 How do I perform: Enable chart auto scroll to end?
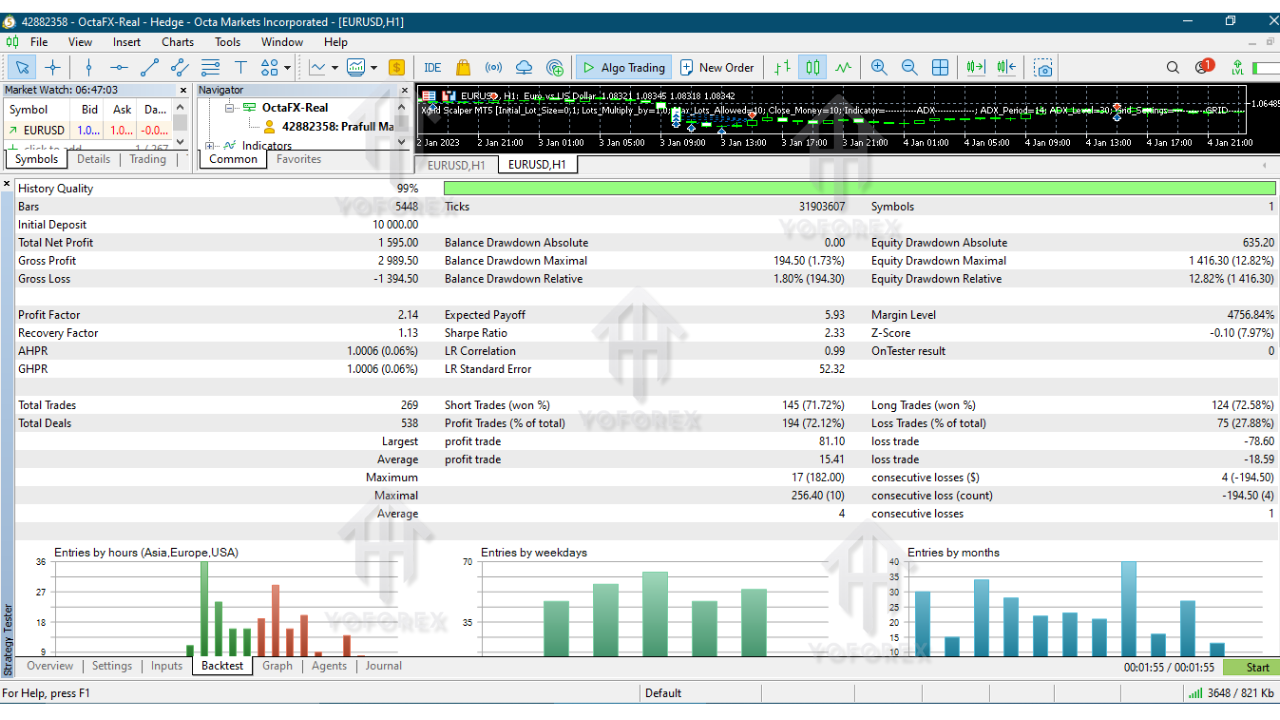point(974,67)
